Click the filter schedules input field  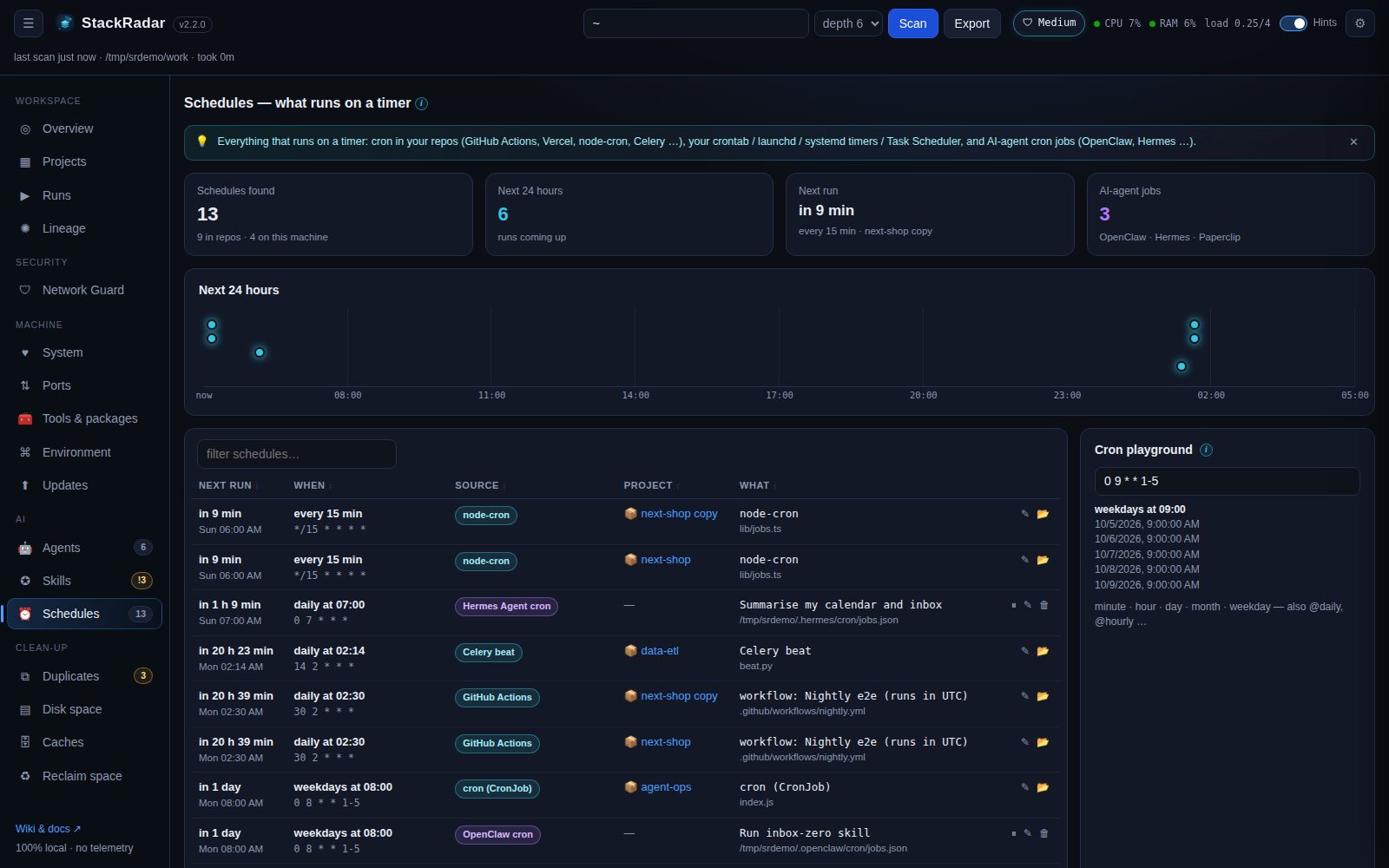pos(297,454)
